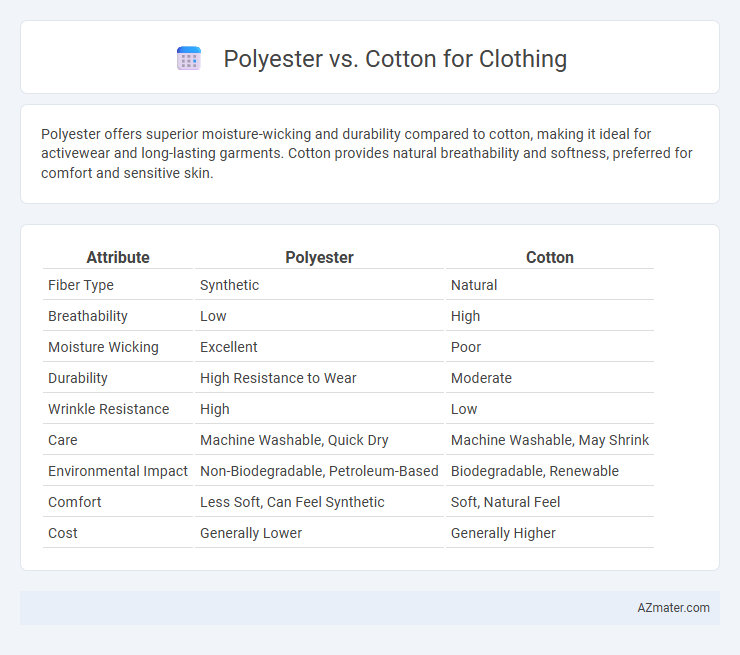Click High in the Breathability row
Viewport: 740px width, 655px height.
click(x=465, y=316)
